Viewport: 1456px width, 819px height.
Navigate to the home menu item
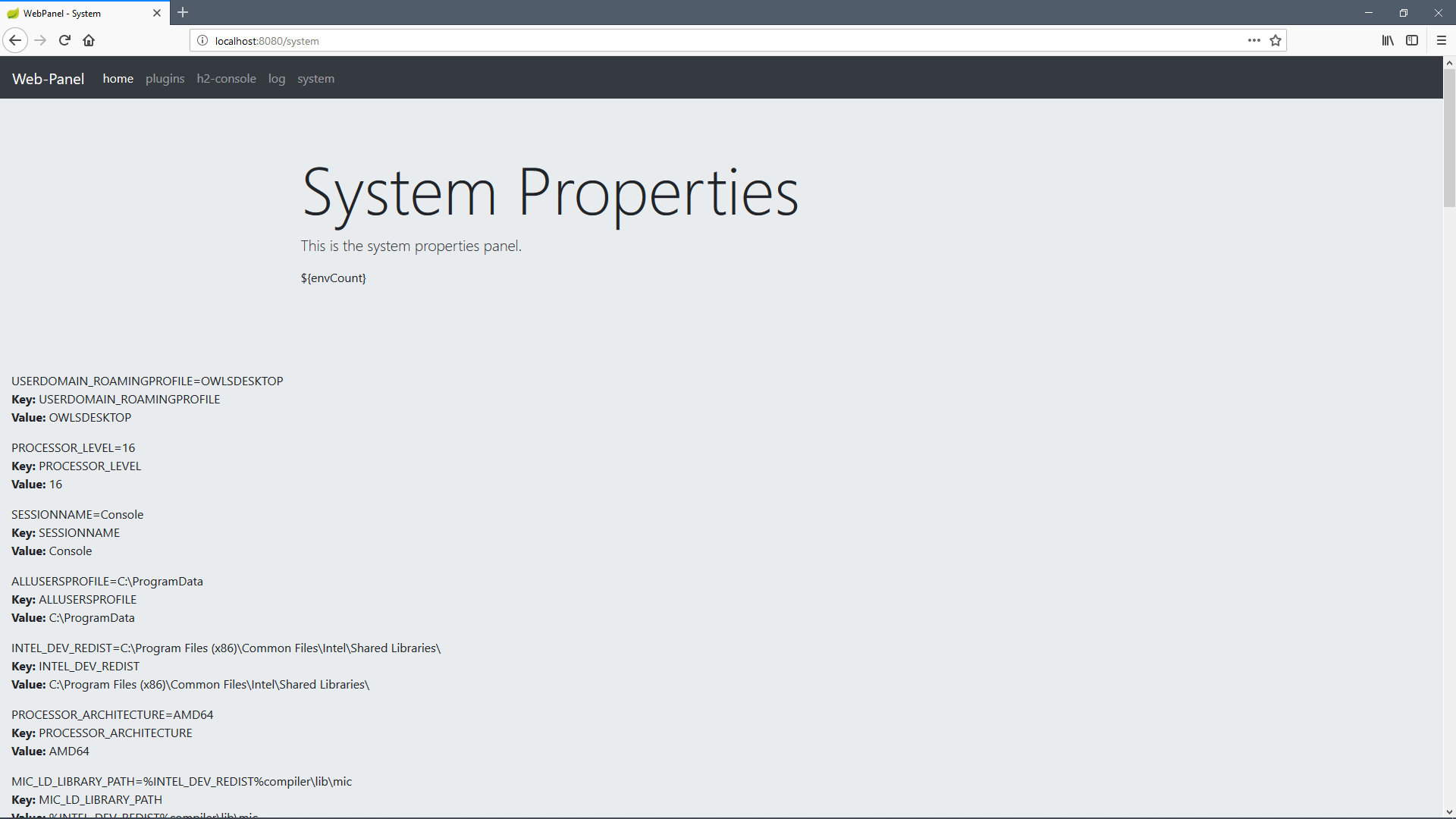click(x=118, y=79)
